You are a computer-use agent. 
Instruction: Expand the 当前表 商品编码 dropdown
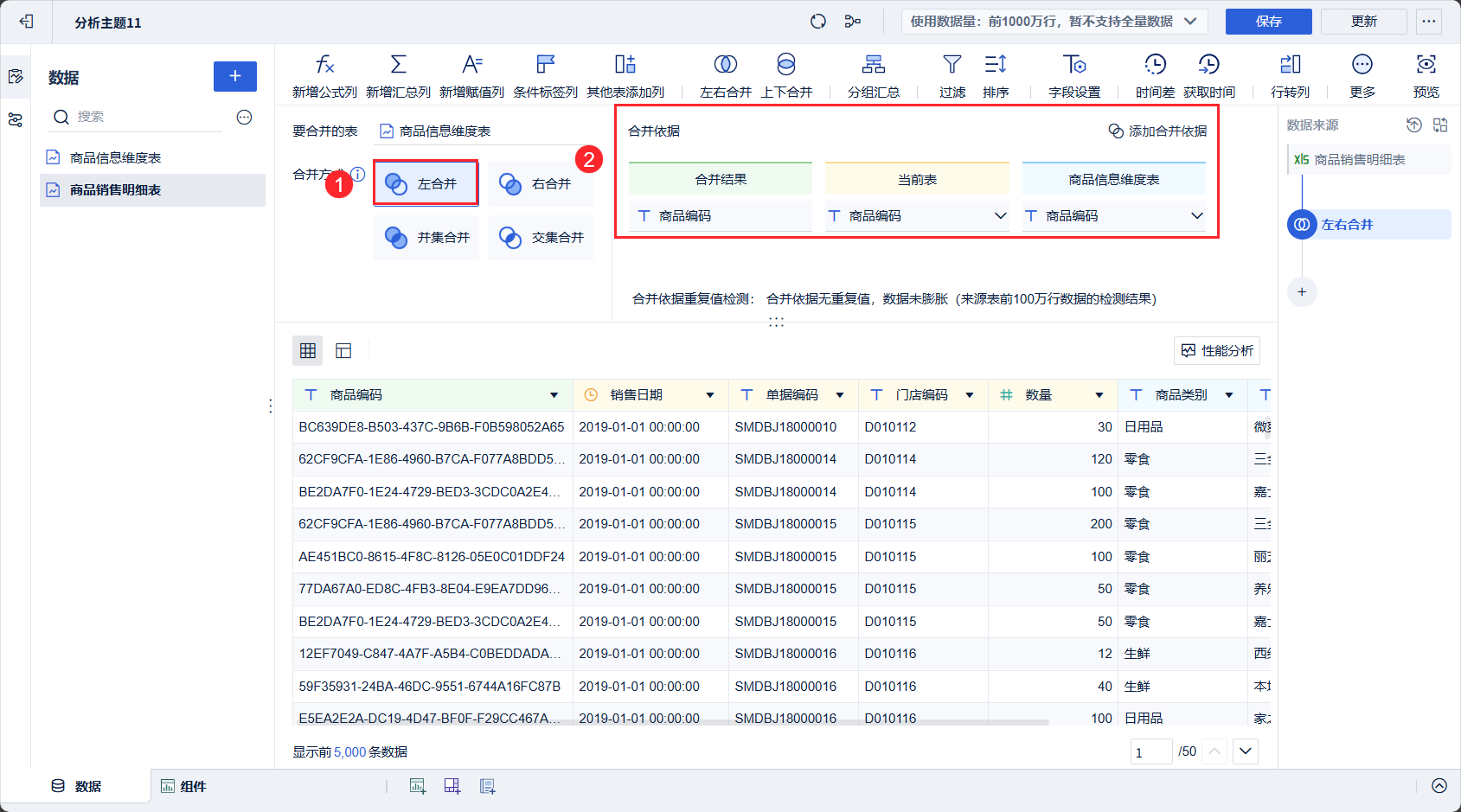(1000, 216)
